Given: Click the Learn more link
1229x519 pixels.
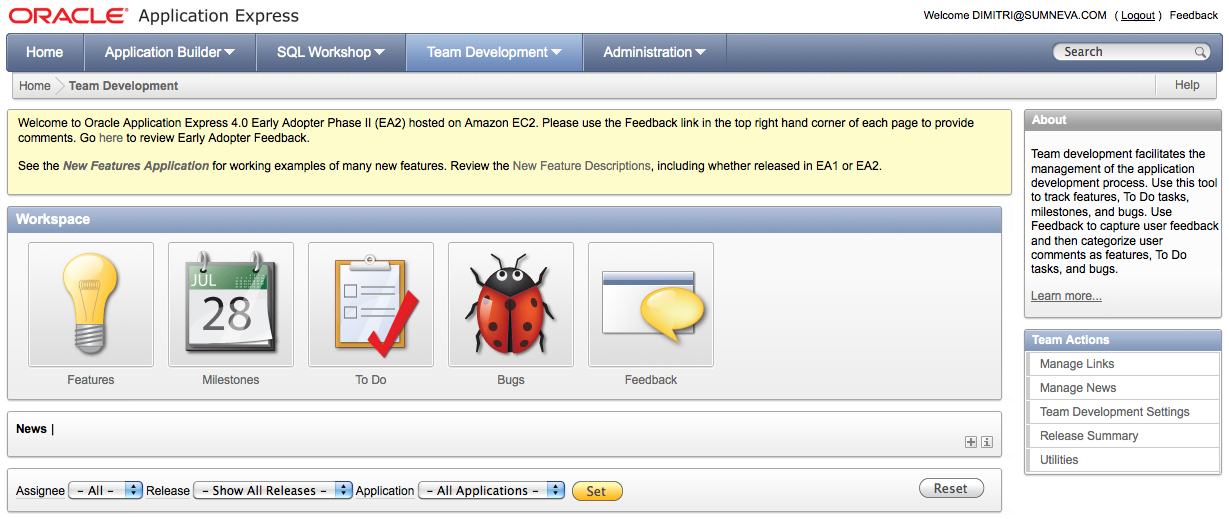Looking at the screenshot, I should point(1066,296).
